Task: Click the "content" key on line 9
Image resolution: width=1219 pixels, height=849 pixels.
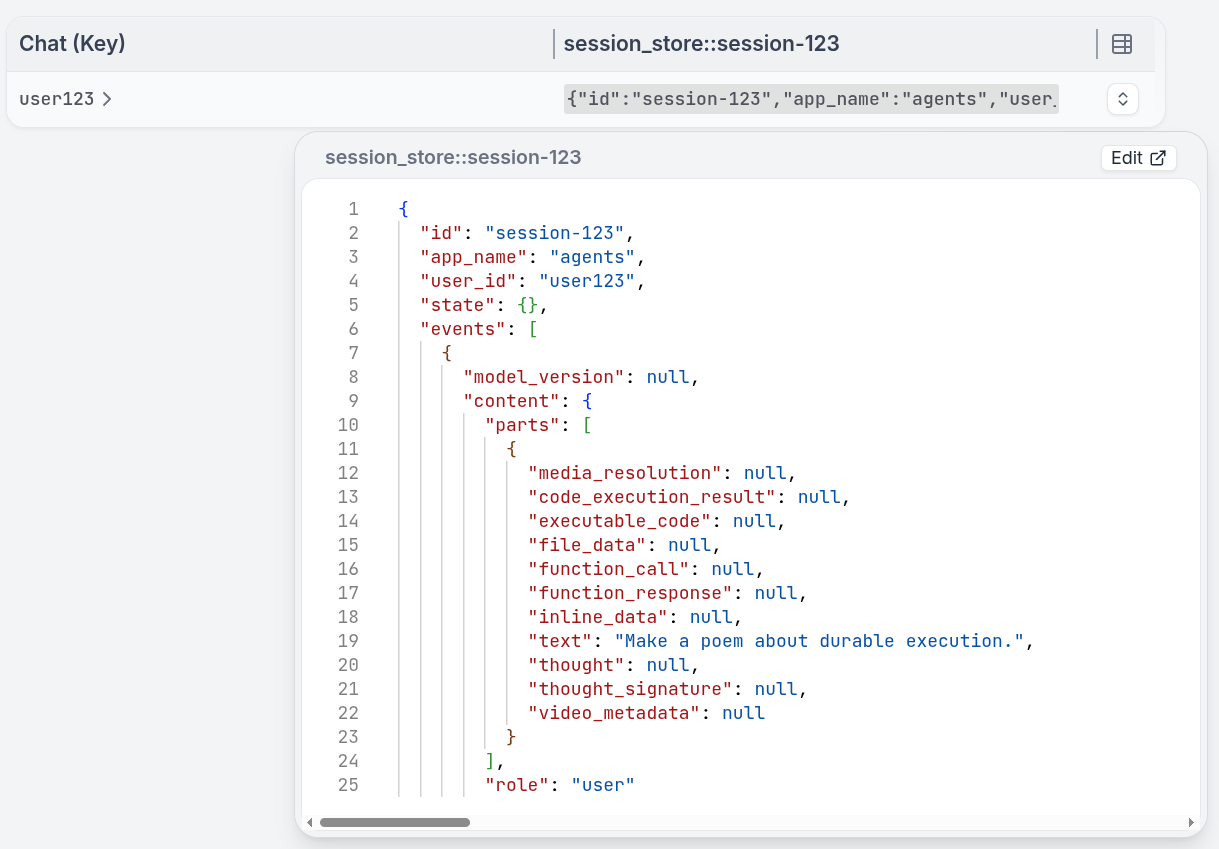Action: 511,401
